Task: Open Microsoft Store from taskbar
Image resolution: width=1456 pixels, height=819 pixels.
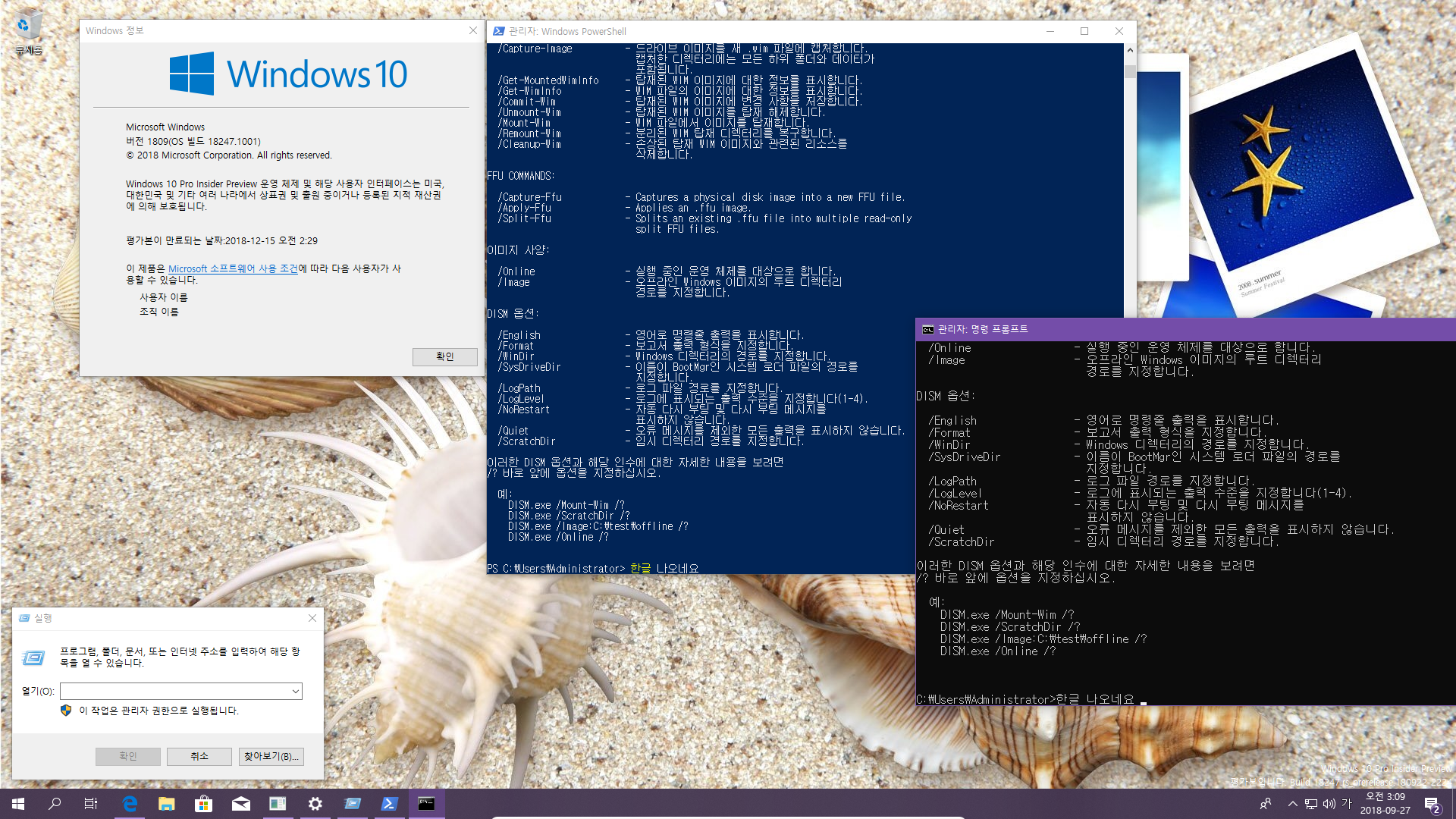Action: click(x=203, y=804)
